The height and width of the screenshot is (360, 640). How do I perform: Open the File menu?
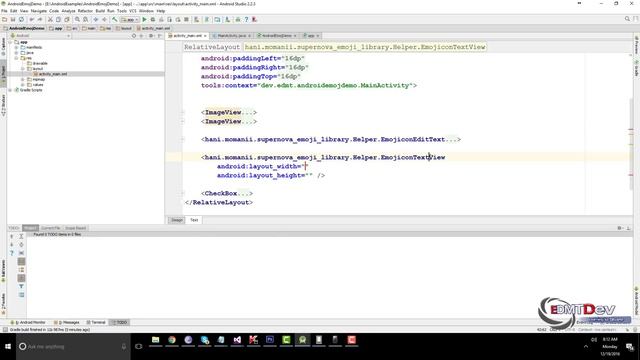4,11
